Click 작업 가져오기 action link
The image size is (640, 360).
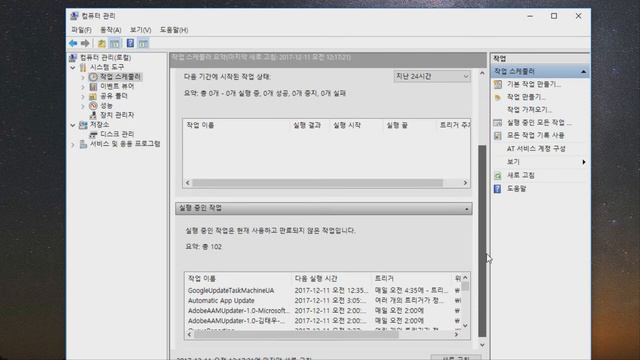pyautogui.click(x=529, y=109)
